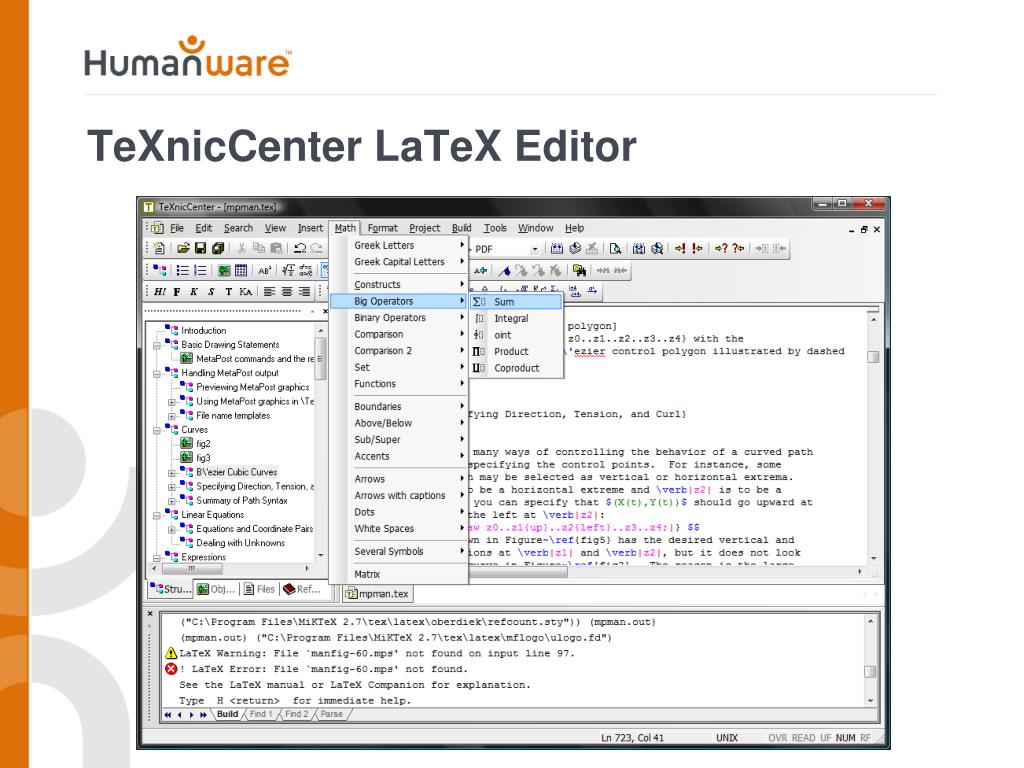Expand File name templates tree node

172,416
